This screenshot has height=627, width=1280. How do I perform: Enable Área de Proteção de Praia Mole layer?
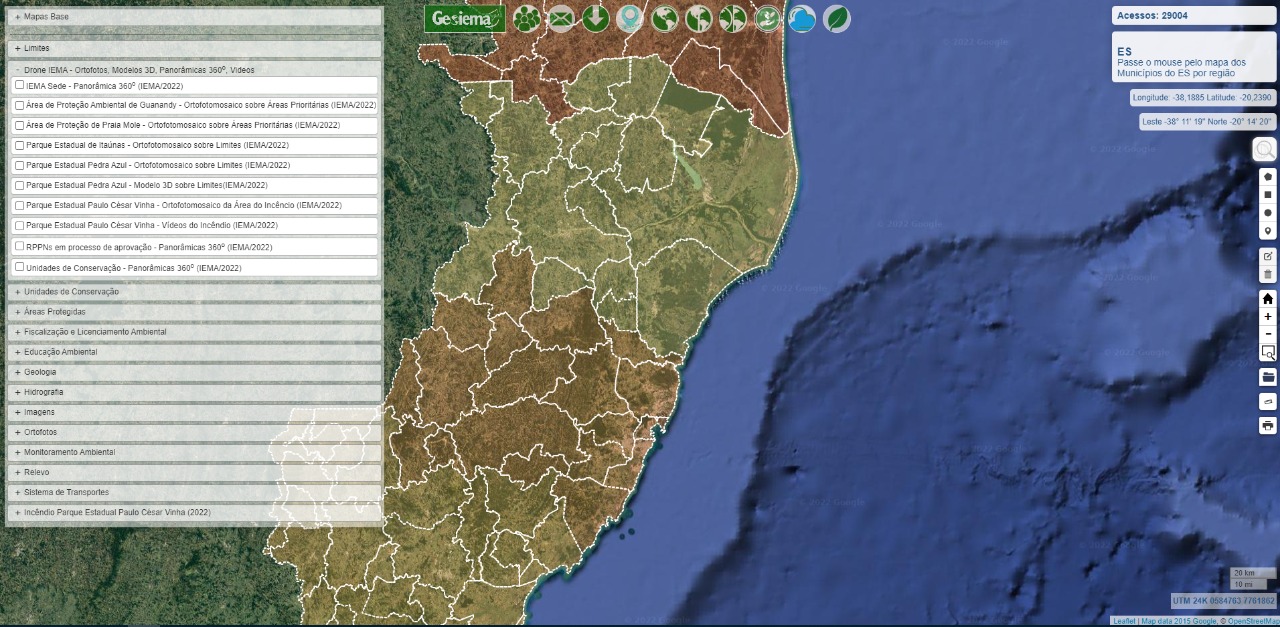click(20, 125)
